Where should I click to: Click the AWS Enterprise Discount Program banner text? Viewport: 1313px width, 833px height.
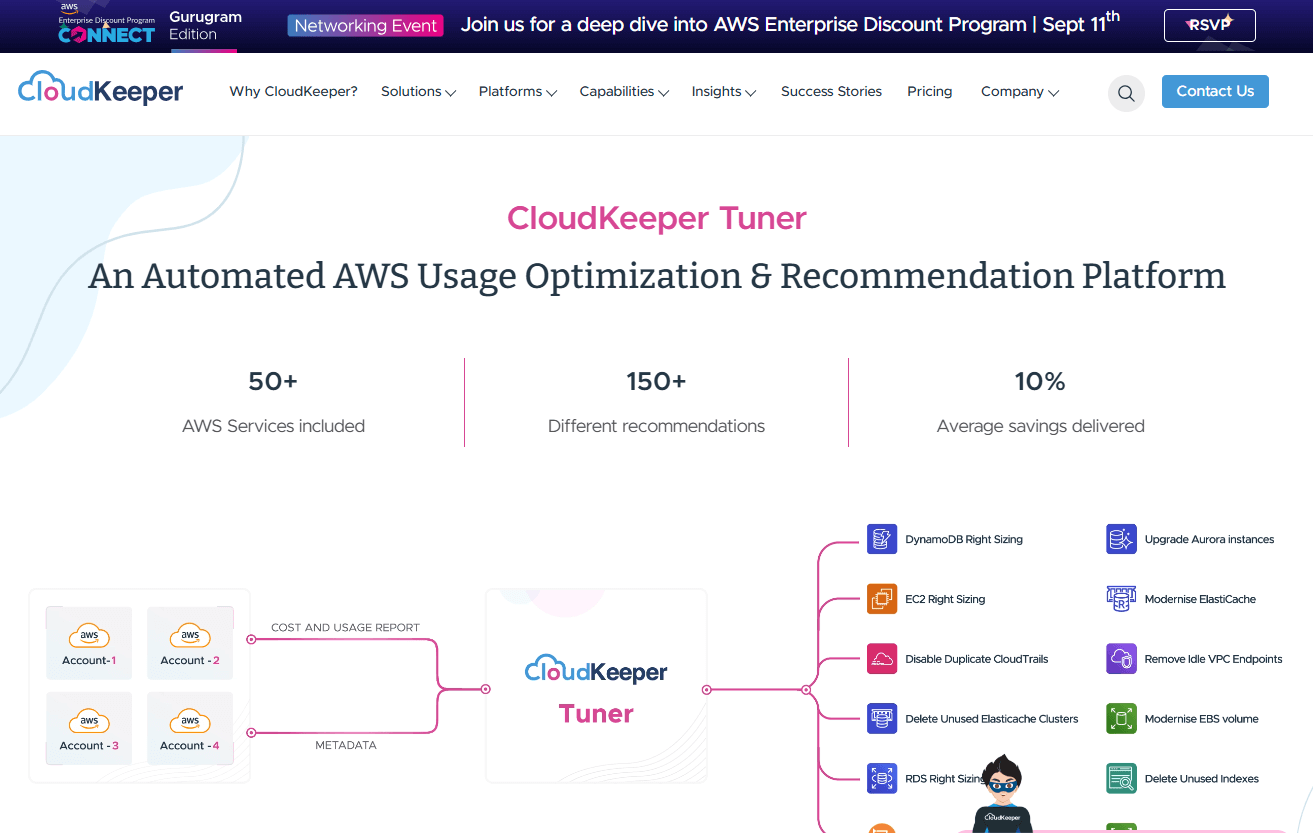[x=790, y=24]
